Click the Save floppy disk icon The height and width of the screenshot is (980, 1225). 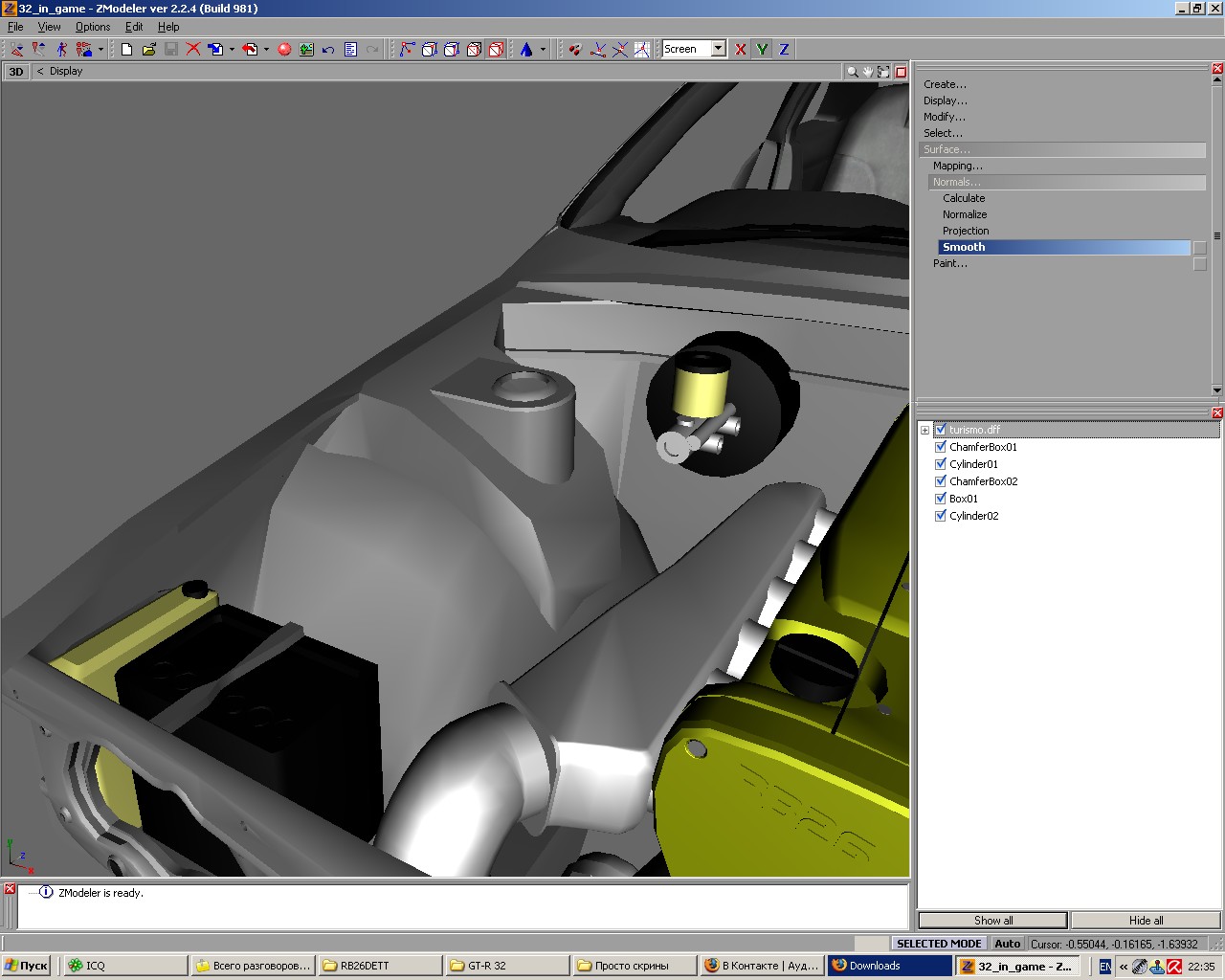(x=170, y=49)
